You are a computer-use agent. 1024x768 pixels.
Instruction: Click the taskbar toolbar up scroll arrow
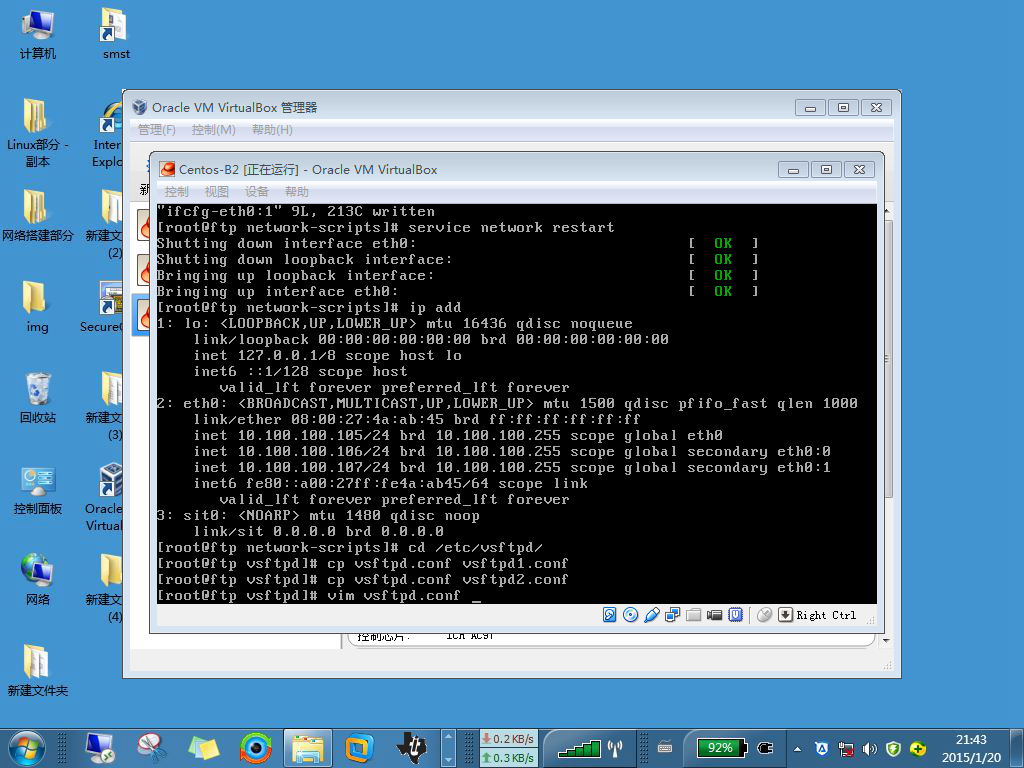click(449, 737)
